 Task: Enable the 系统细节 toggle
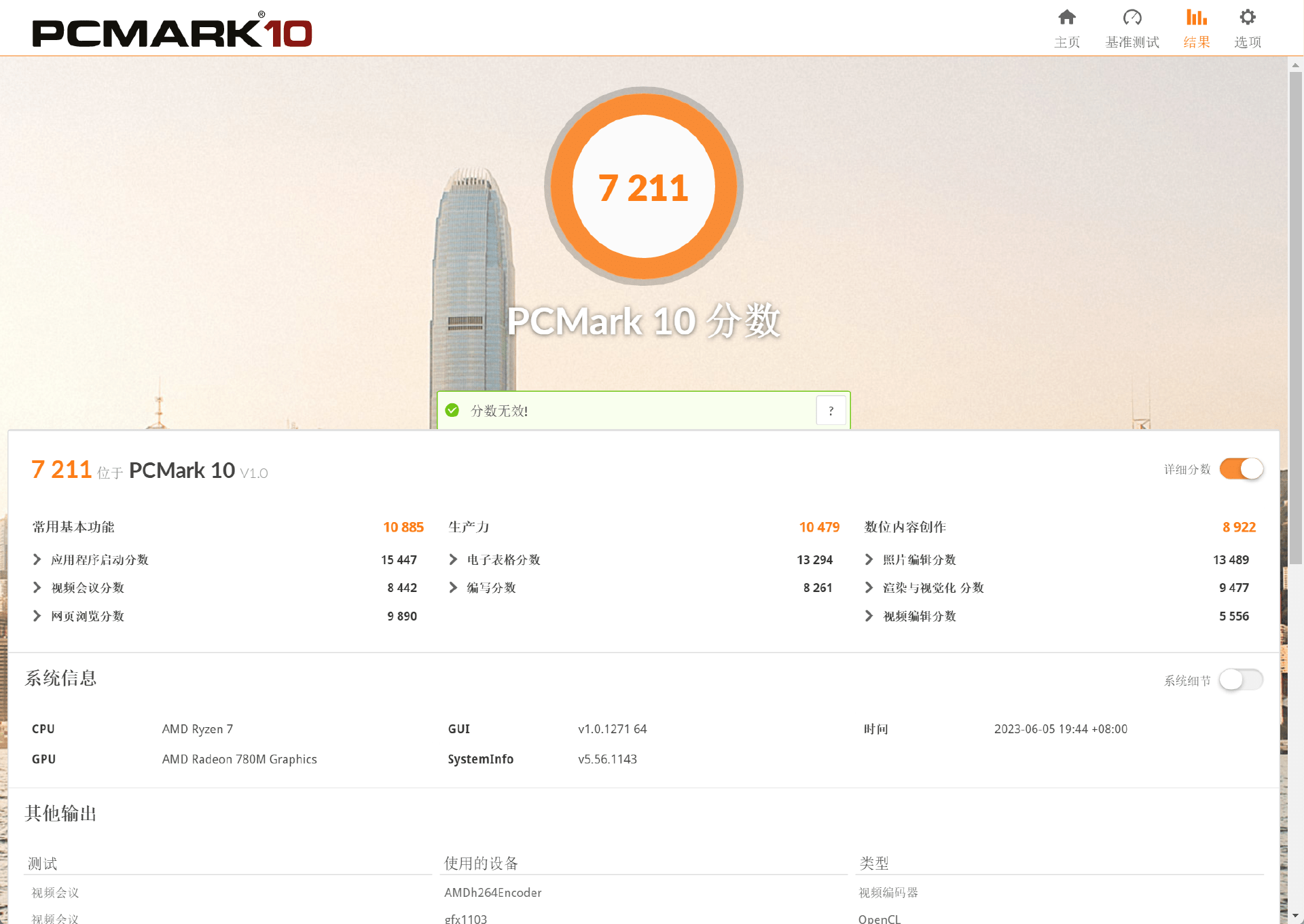[x=1241, y=680]
